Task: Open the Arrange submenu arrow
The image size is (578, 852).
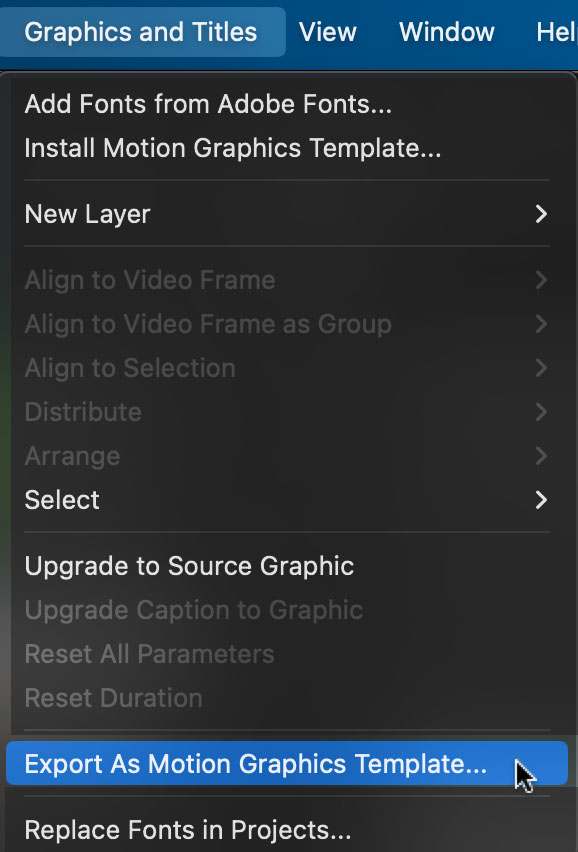Action: pos(541,456)
